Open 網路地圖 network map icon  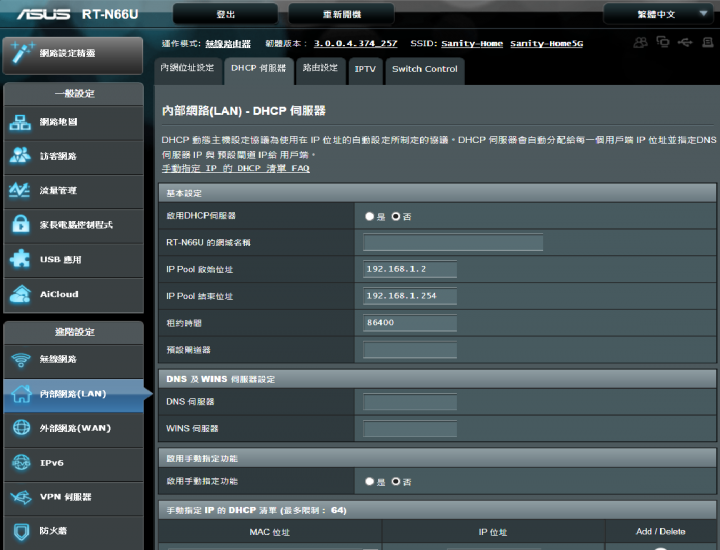tap(20, 122)
